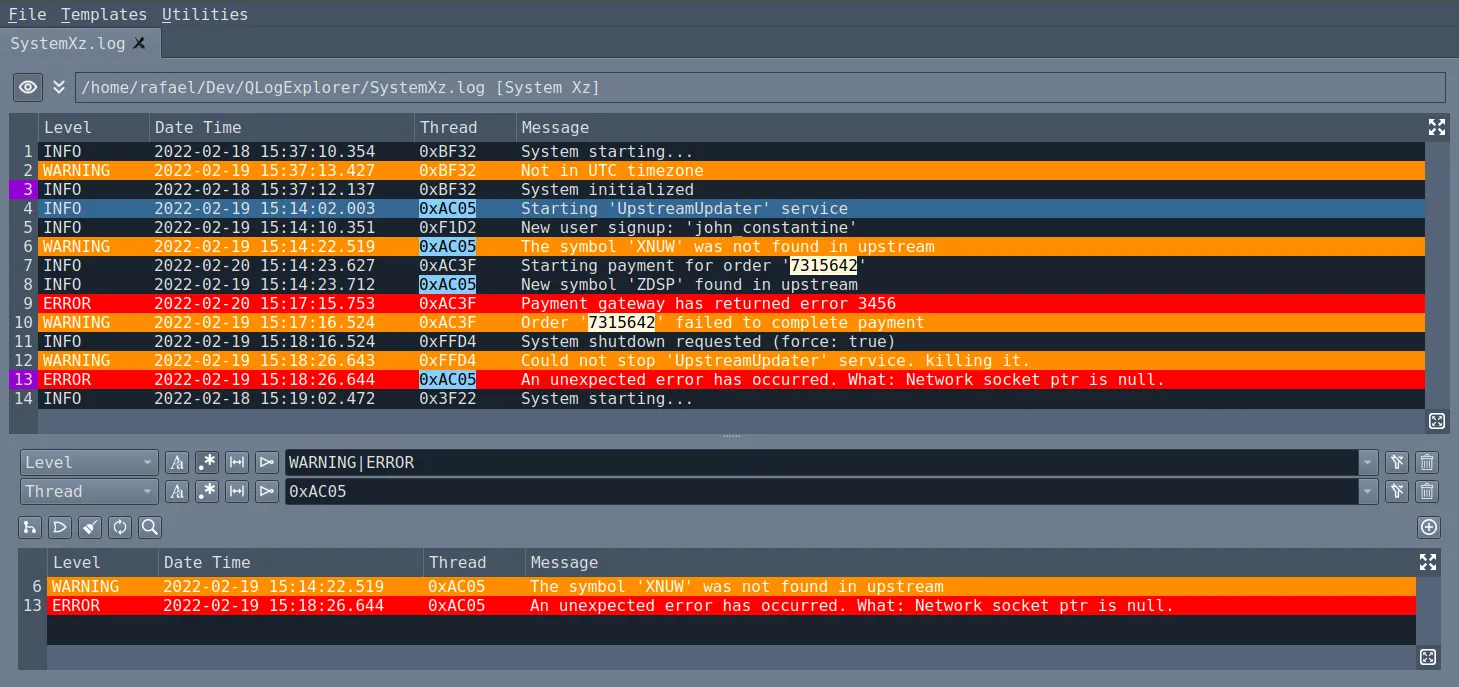Add a new filter with the plus button
The image size is (1459, 687).
pos(1429,527)
